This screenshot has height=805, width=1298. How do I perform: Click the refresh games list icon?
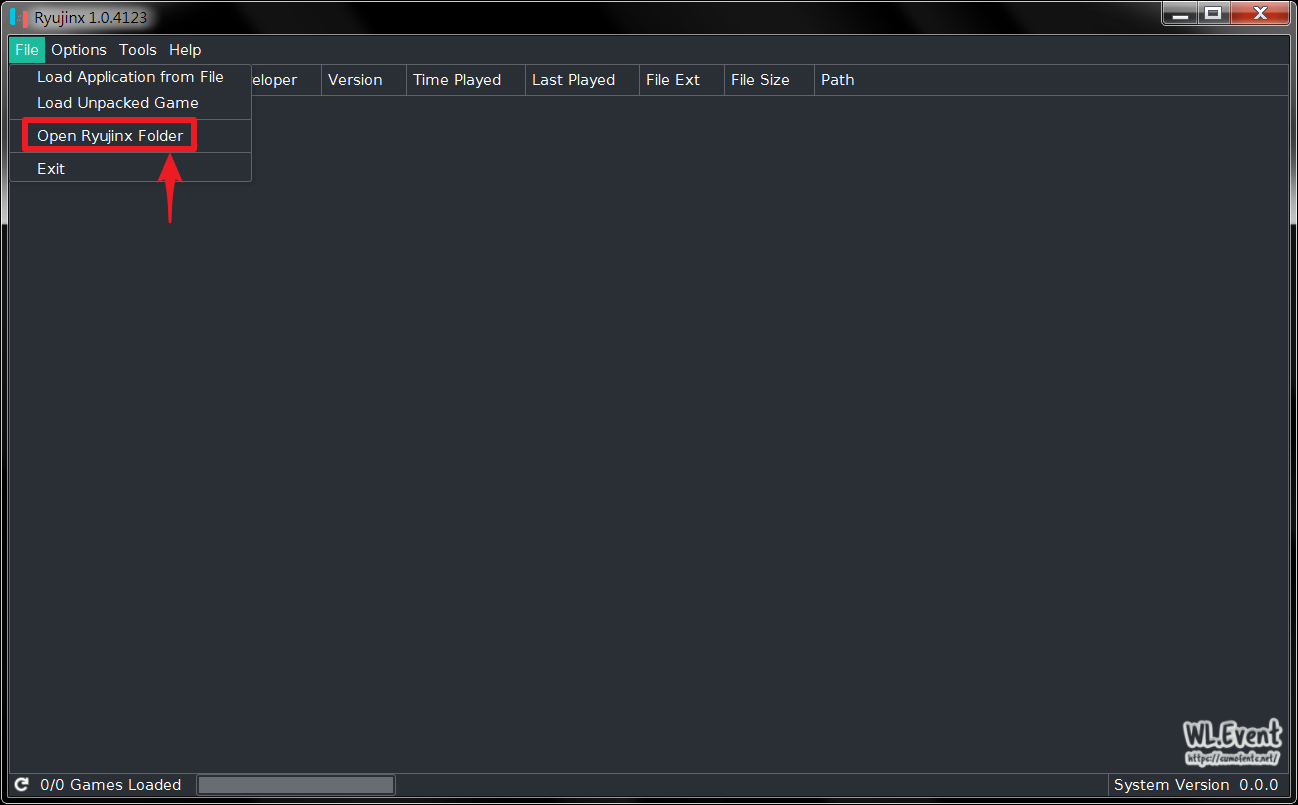[21, 785]
